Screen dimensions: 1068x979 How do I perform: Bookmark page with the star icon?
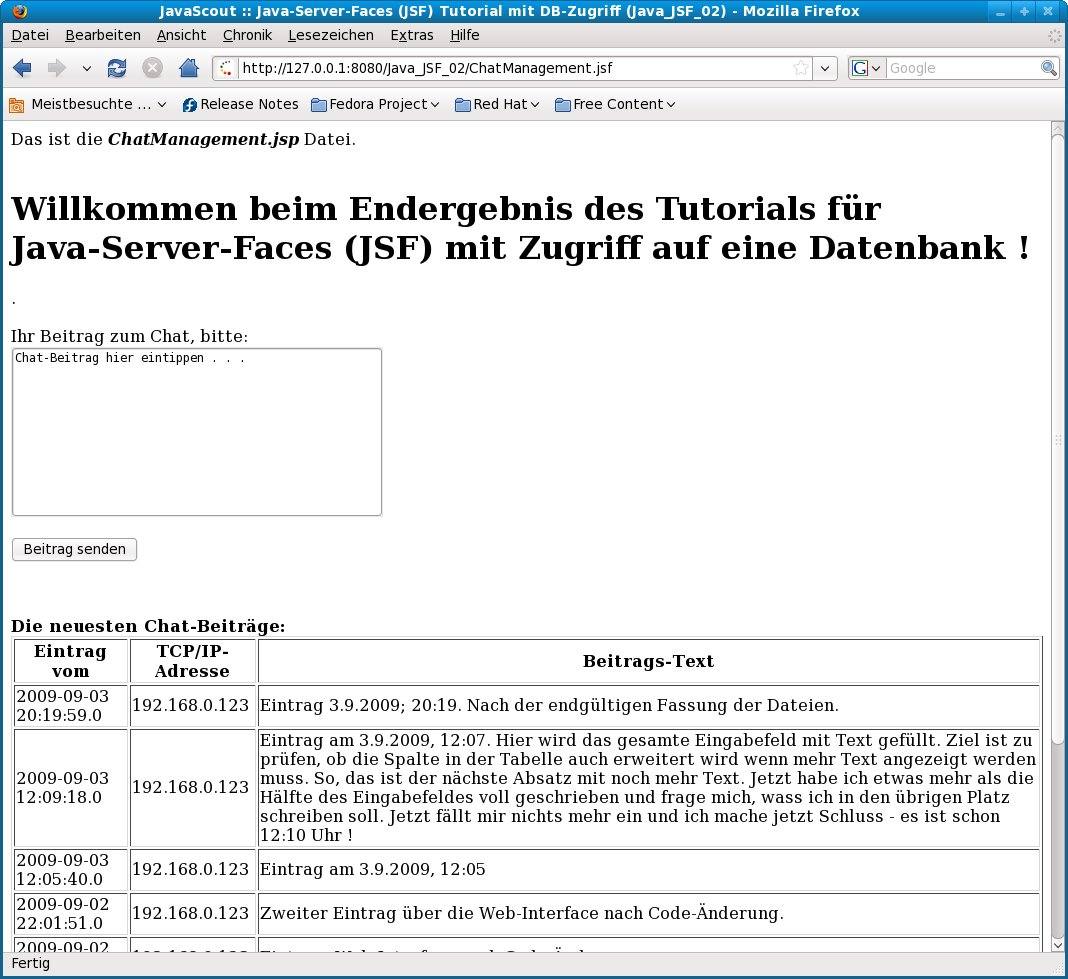[x=800, y=68]
